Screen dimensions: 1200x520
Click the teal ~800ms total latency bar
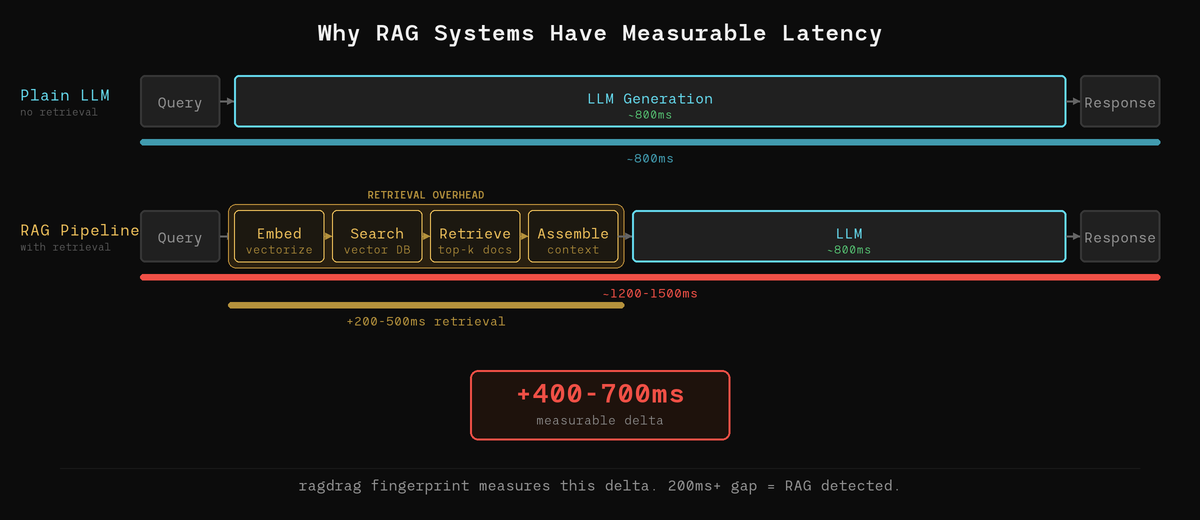650,142
